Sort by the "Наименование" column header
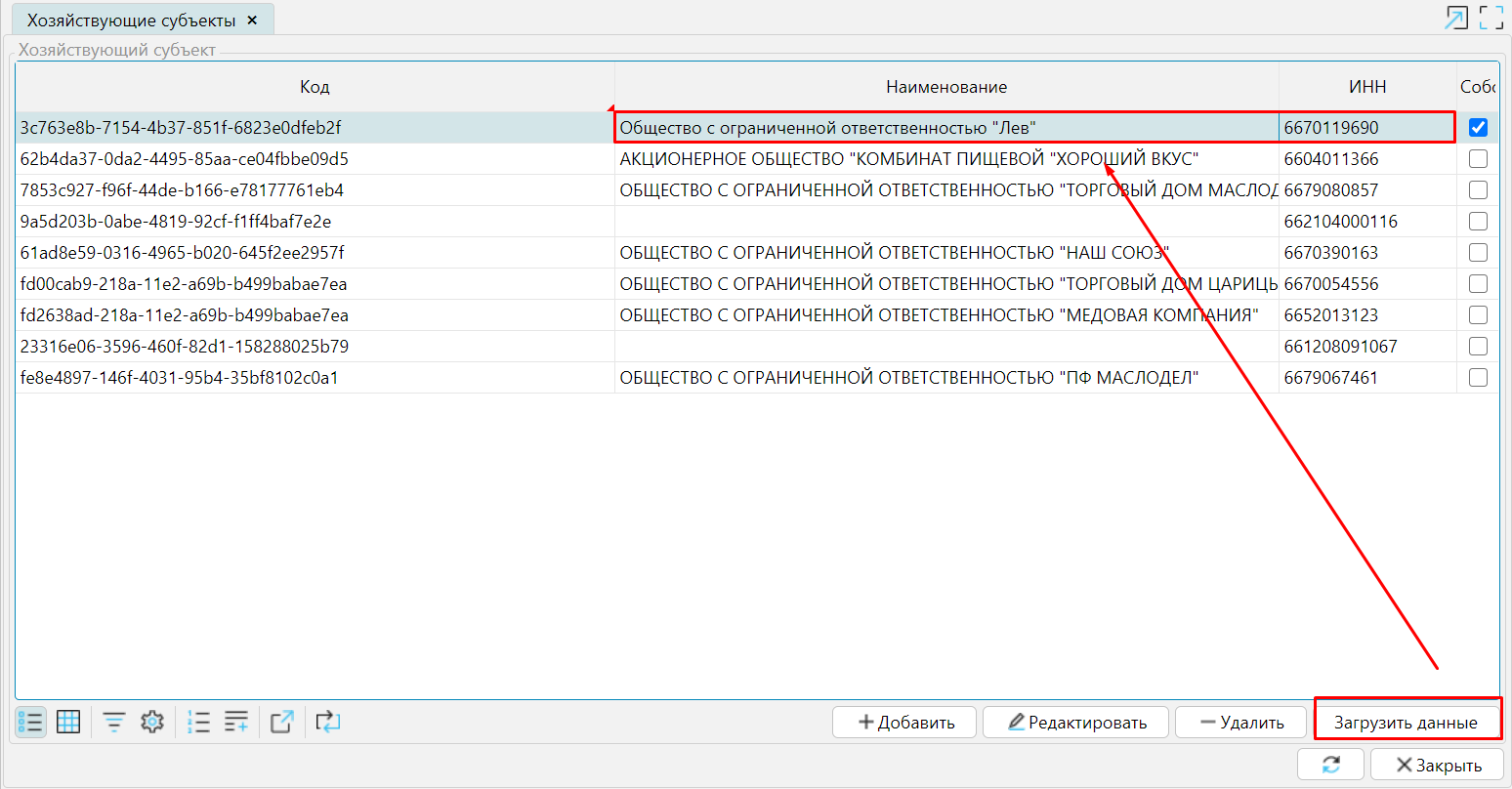This screenshot has height=789, width=1512. point(945,87)
